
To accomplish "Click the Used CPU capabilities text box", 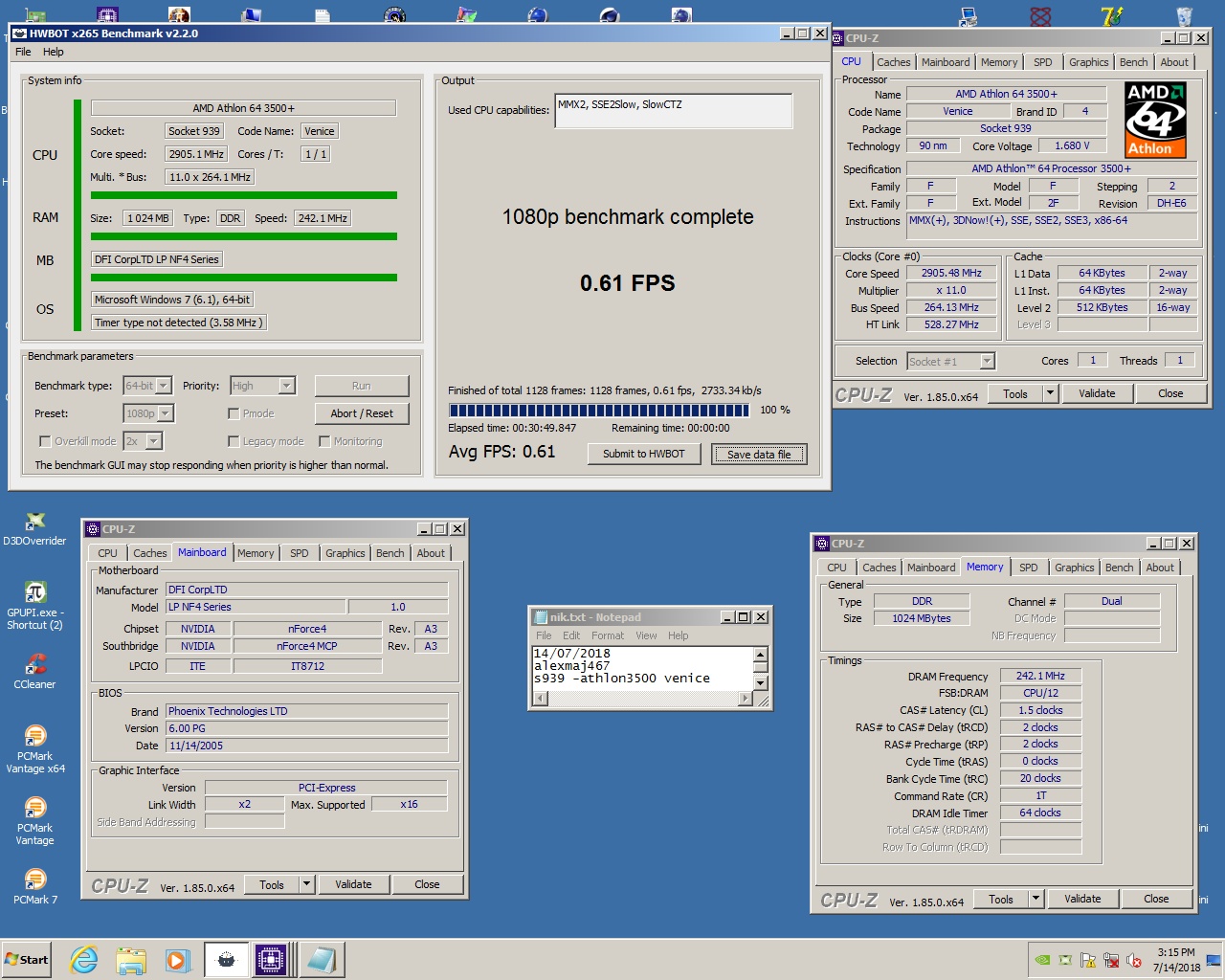I will coord(674,111).
